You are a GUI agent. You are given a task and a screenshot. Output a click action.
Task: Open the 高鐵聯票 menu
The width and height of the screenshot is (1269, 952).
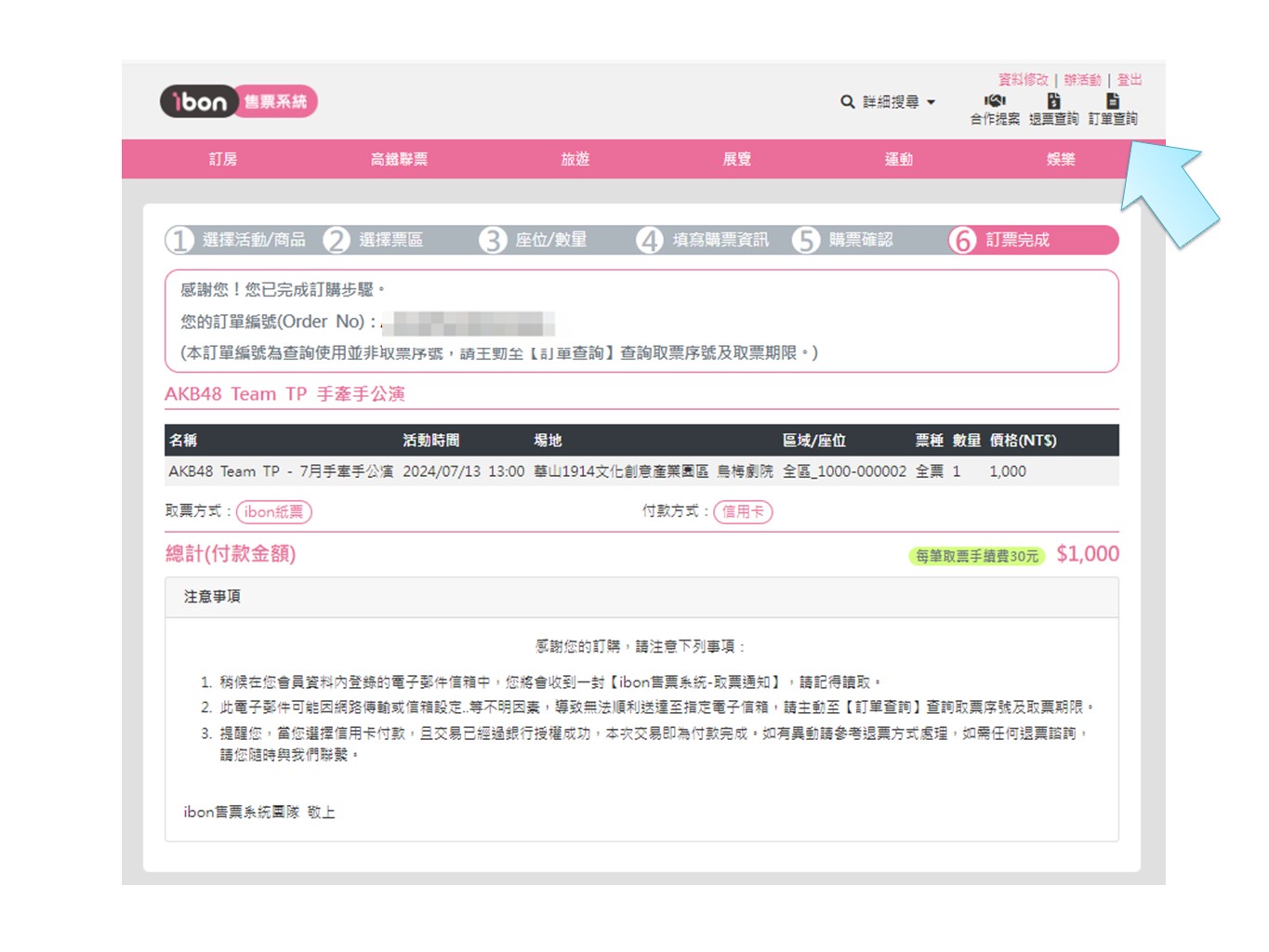399,159
